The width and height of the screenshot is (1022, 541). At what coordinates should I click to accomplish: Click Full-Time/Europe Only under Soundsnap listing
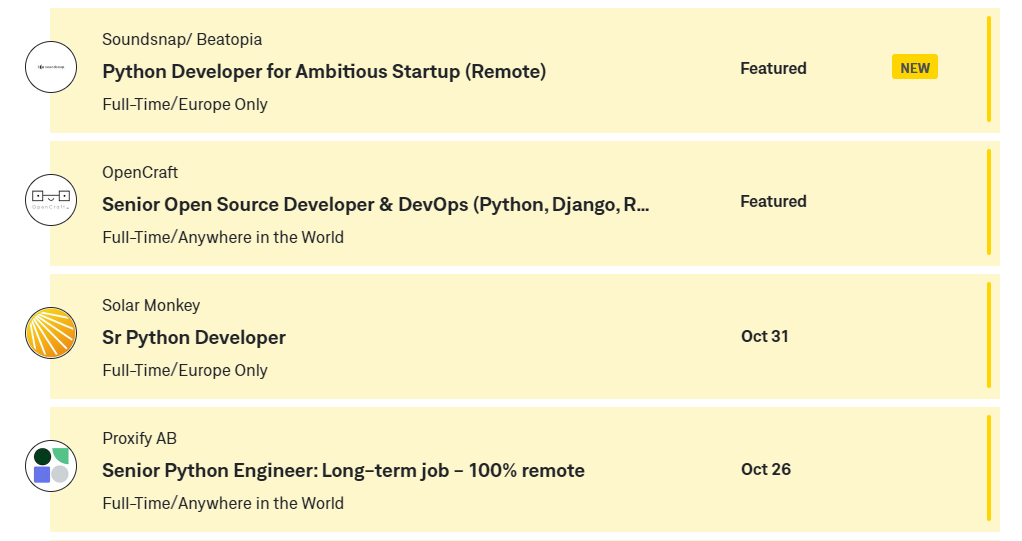pyautogui.click(x=184, y=104)
